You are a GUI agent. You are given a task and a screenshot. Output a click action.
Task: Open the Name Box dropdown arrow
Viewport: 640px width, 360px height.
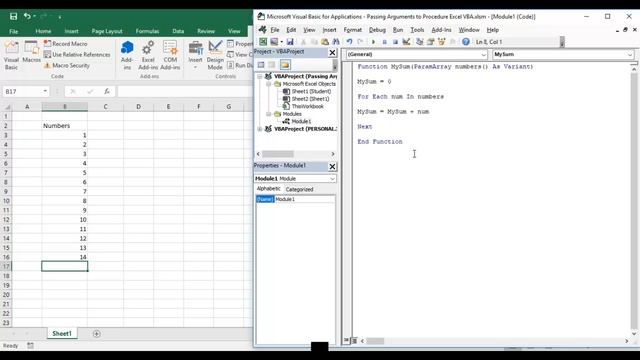coord(45,91)
